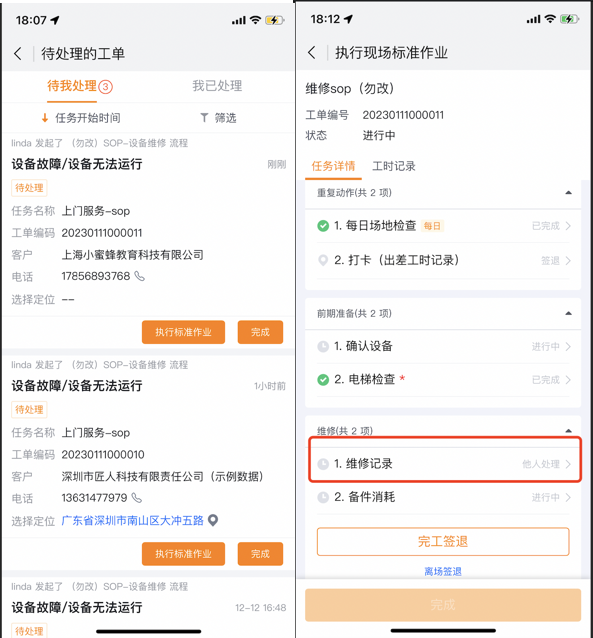Screen dimensions: 593x638
Task: Tap unchecked circle of 打卡（出差工时记录）
Action: 323,260
